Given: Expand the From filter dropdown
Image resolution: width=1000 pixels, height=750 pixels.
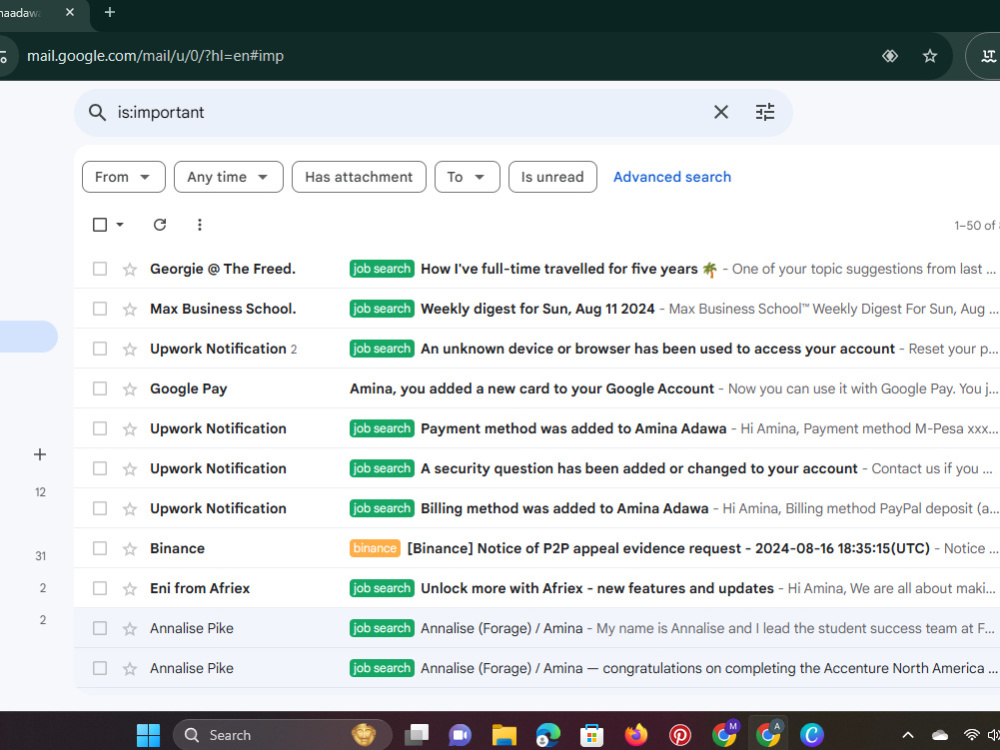Looking at the screenshot, I should coord(124,177).
